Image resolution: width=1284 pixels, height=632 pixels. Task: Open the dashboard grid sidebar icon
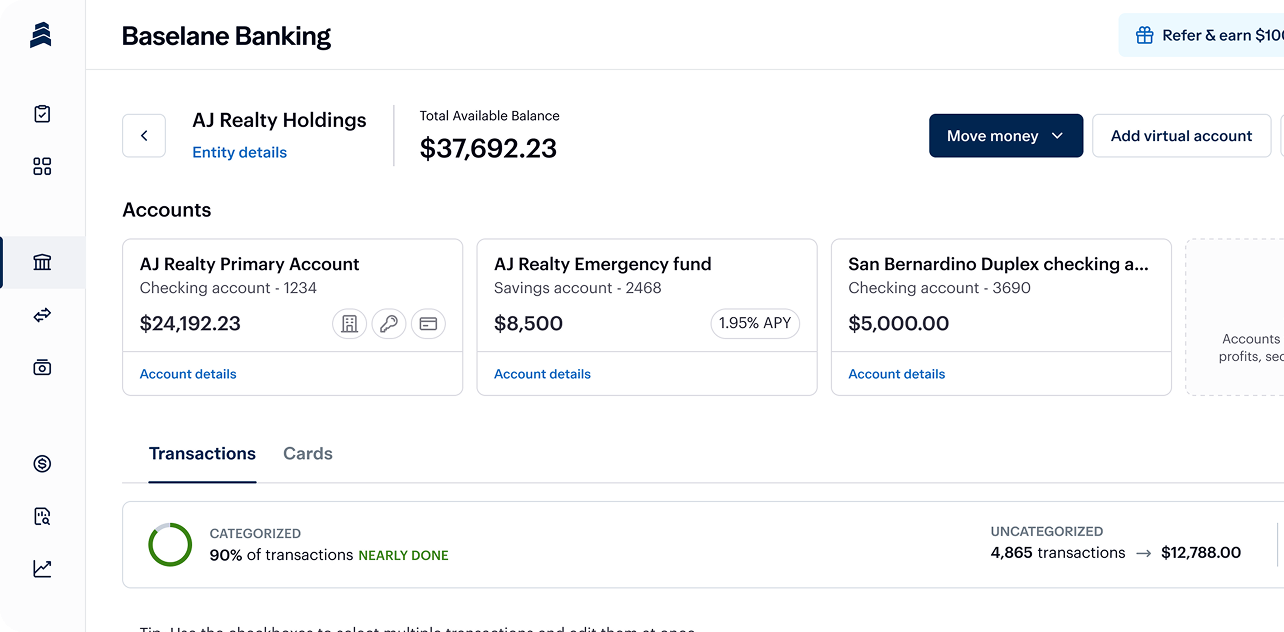[42, 166]
